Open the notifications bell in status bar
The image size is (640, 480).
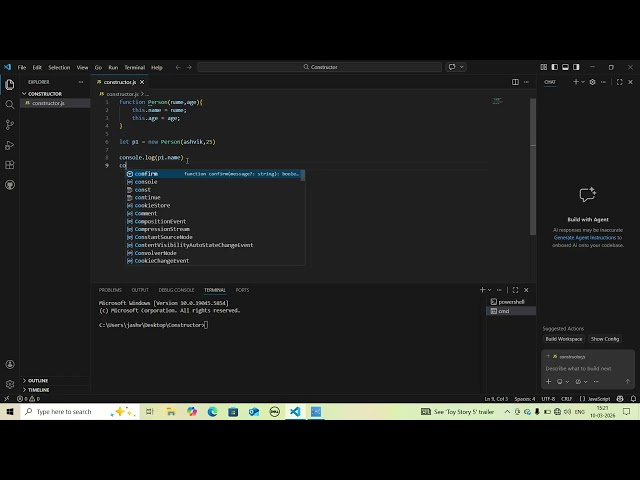click(633, 399)
